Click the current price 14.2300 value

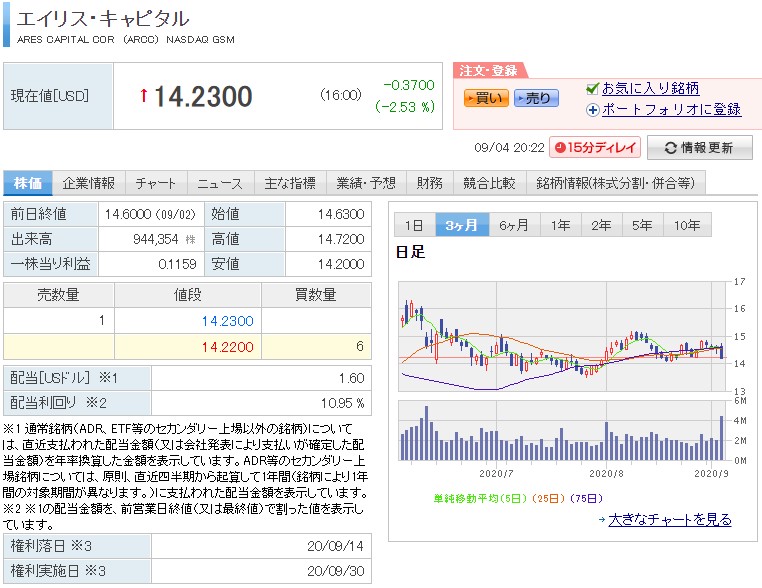tap(203, 96)
